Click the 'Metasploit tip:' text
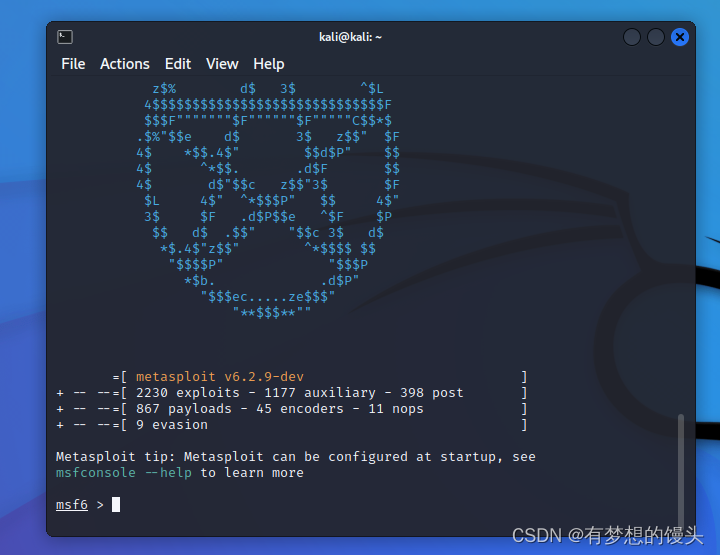 tap(116, 457)
